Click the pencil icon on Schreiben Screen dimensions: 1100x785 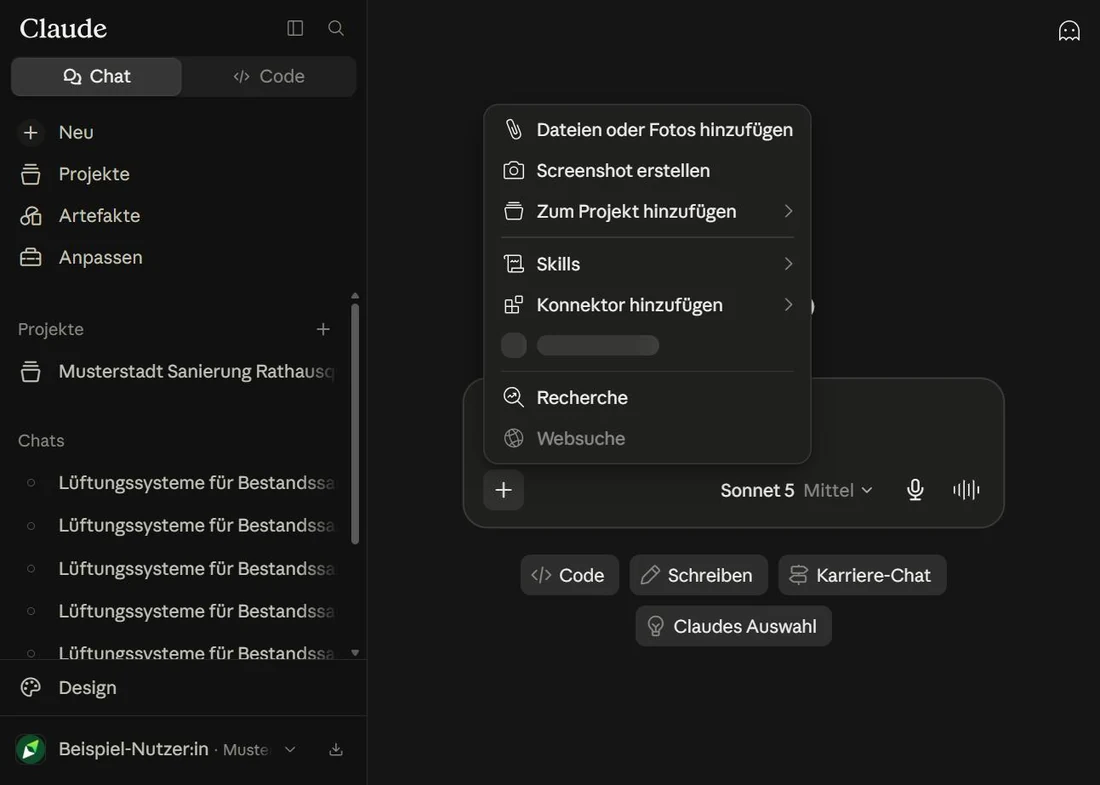click(x=650, y=575)
